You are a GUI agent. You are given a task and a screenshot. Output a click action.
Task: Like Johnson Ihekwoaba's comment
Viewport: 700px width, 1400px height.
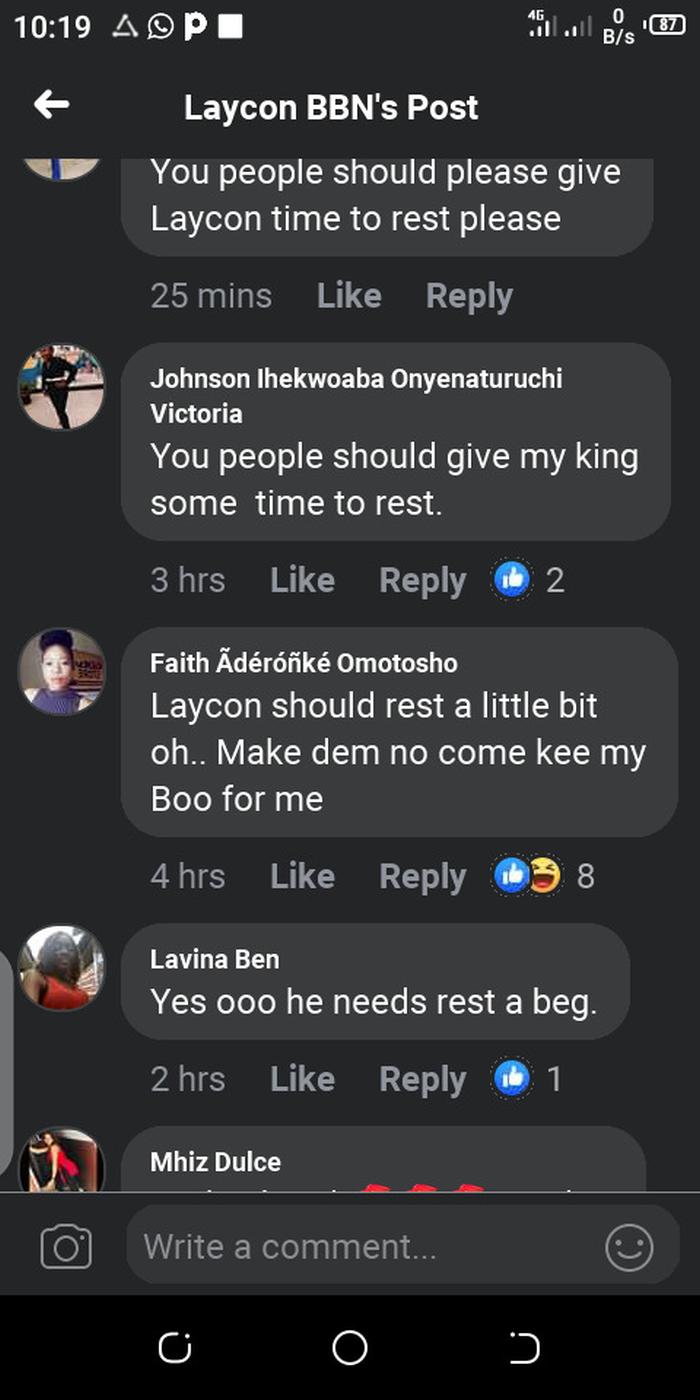pyautogui.click(x=302, y=580)
